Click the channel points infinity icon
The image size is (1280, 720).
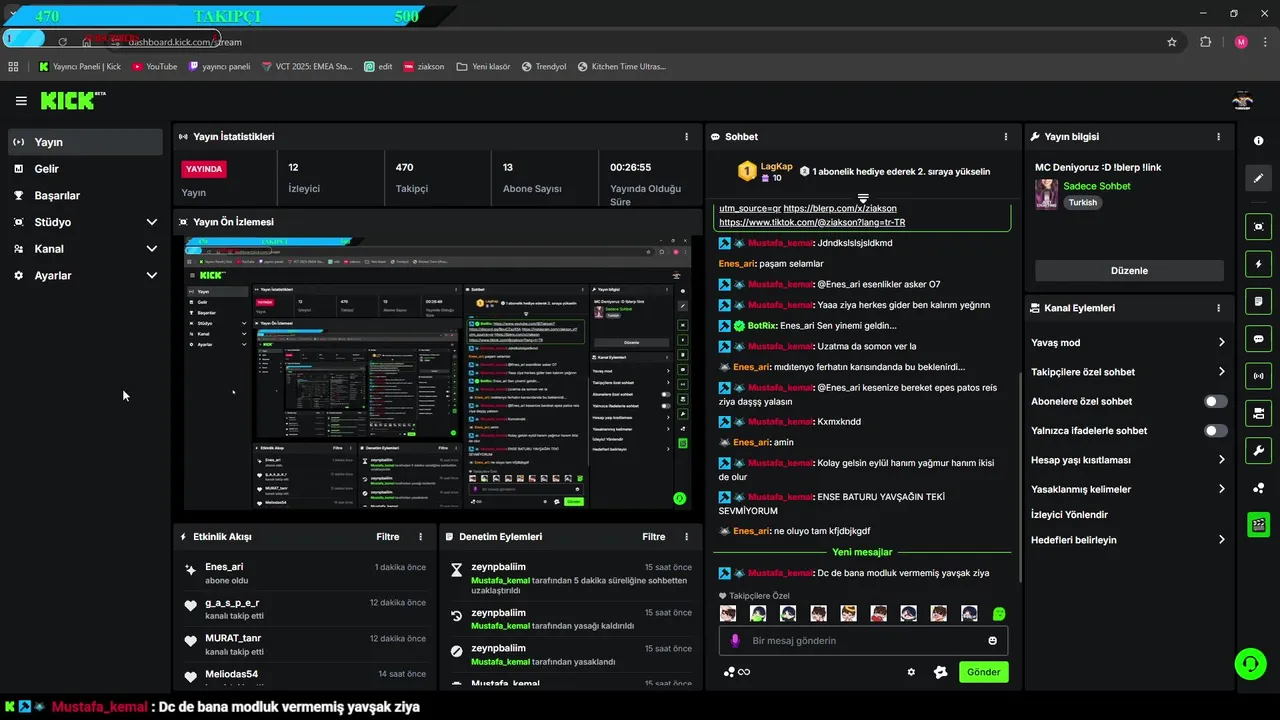[737, 672]
